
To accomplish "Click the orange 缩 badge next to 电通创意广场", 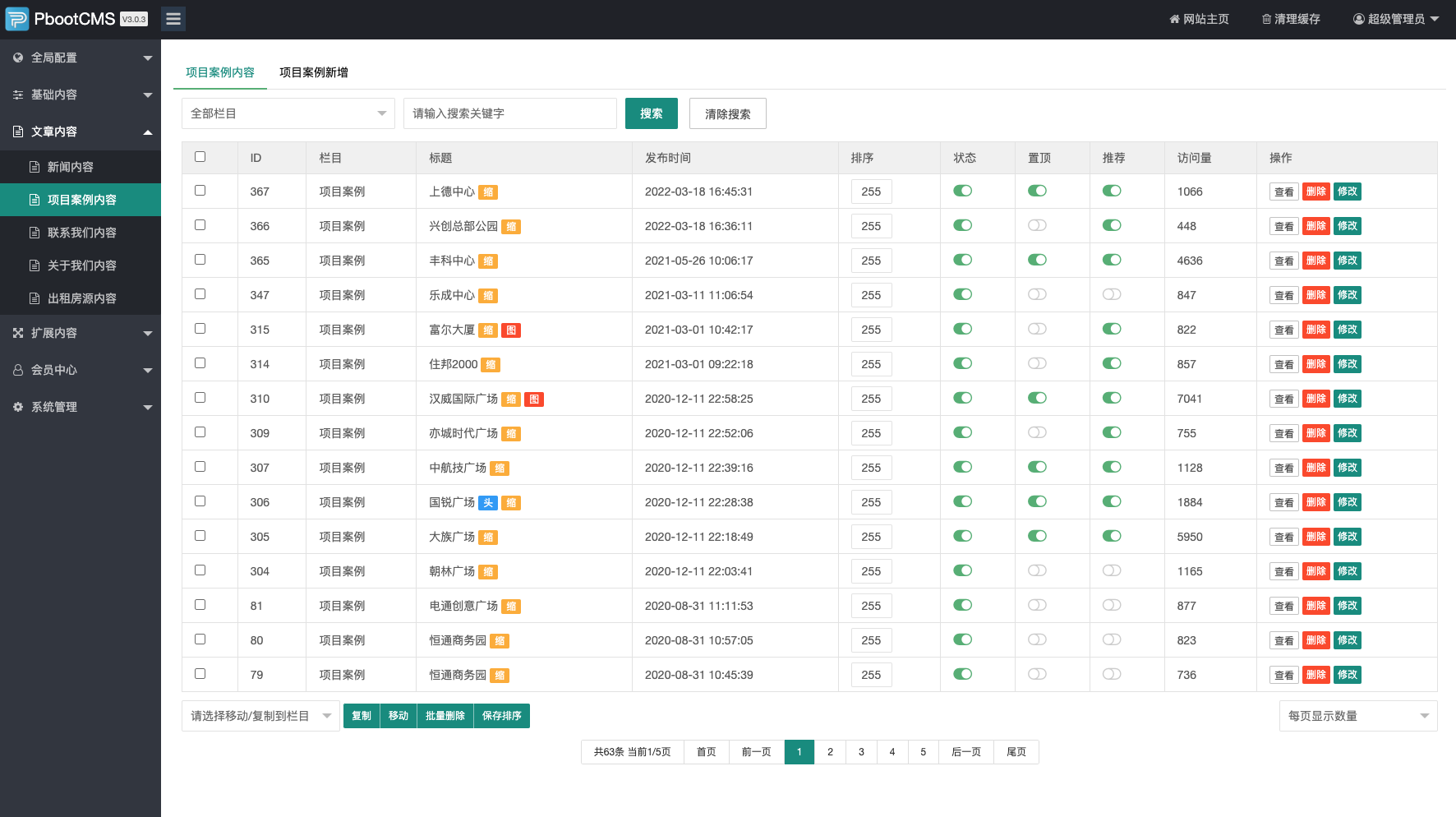I will (511, 607).
